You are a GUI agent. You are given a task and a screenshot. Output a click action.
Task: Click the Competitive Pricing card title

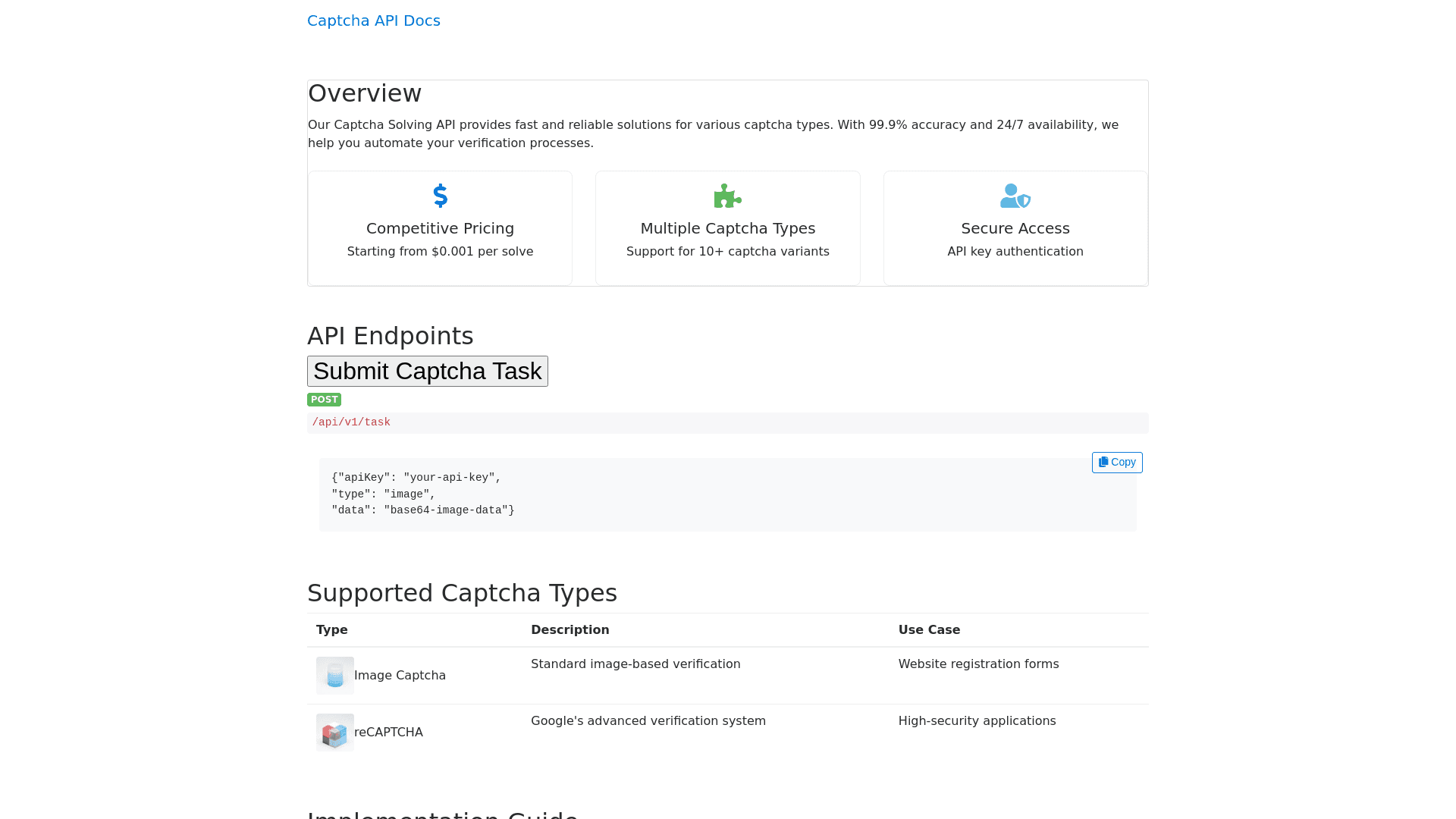click(x=440, y=228)
